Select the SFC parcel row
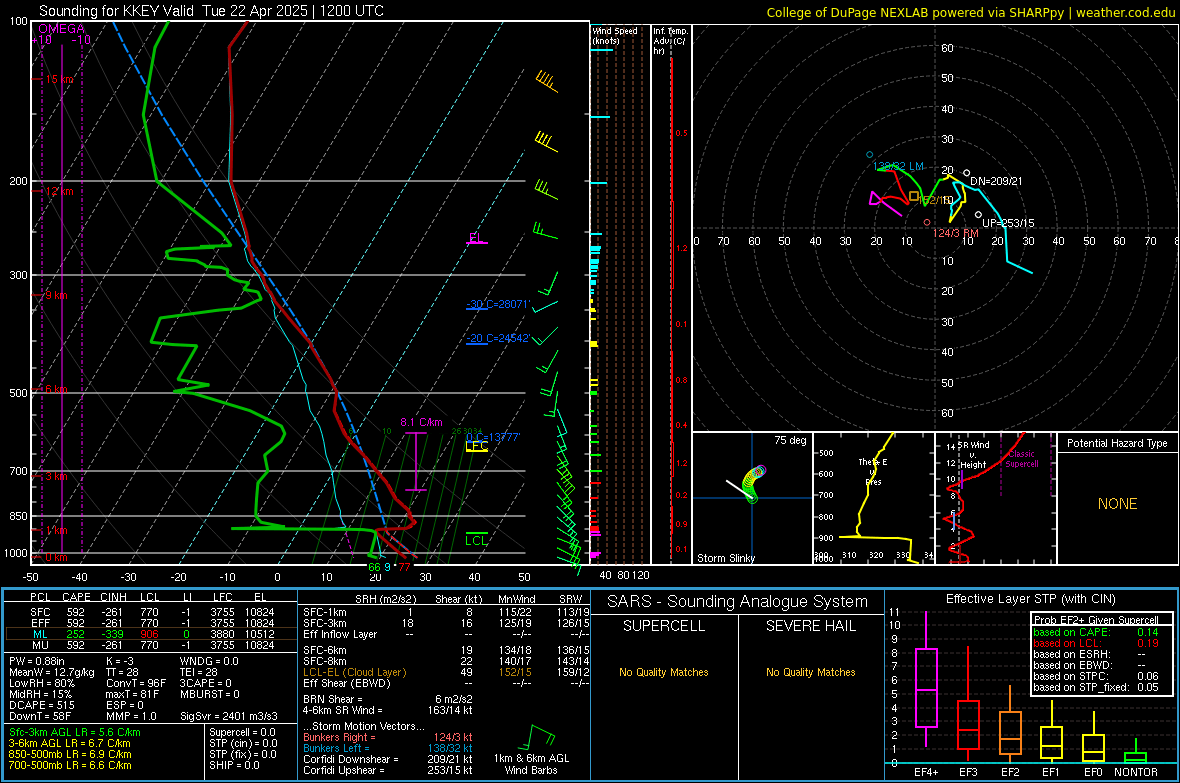Image resolution: width=1180 pixels, height=783 pixels. pos(152,612)
